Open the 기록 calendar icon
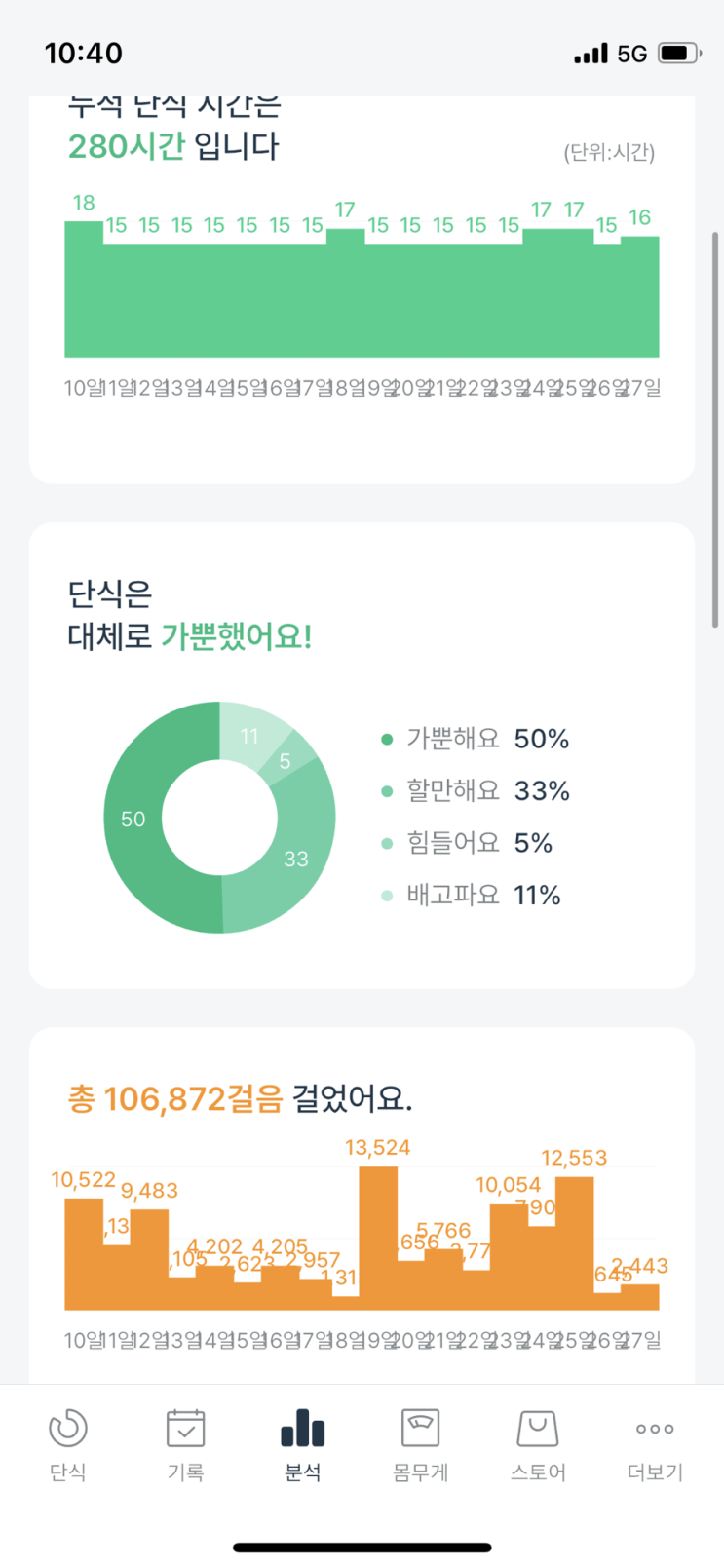The width and height of the screenshot is (724, 1568). [185, 1429]
